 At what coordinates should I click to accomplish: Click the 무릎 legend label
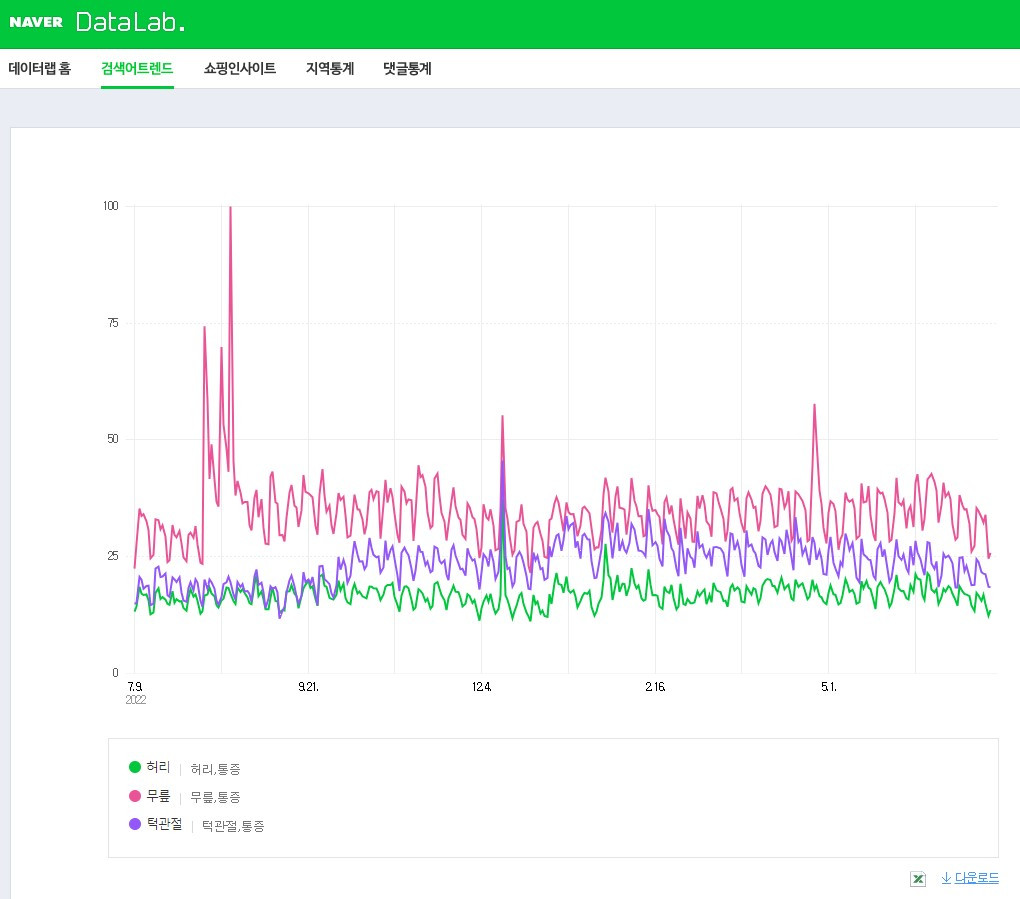158,796
